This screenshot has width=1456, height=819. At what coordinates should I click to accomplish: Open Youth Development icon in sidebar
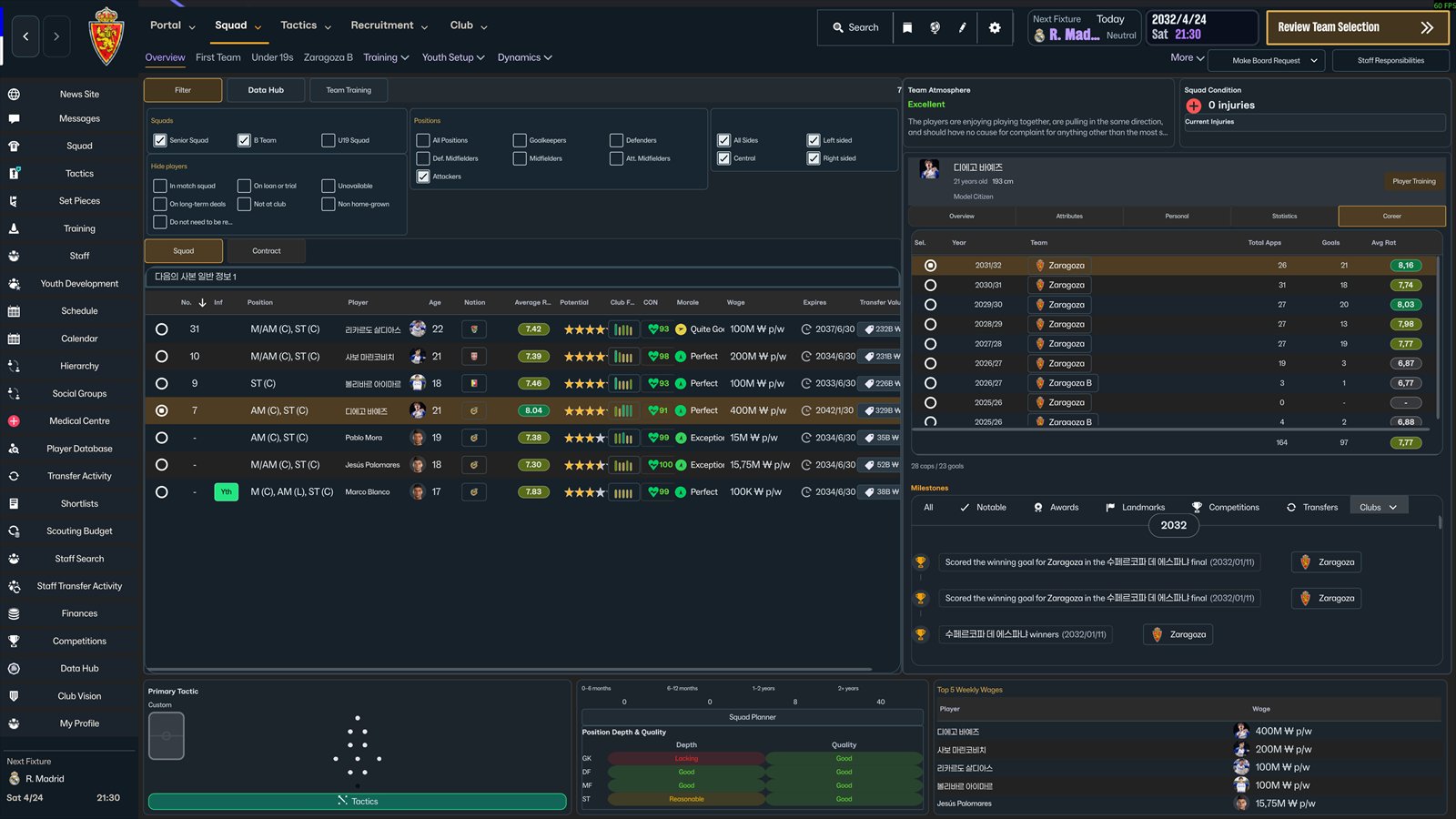point(14,284)
